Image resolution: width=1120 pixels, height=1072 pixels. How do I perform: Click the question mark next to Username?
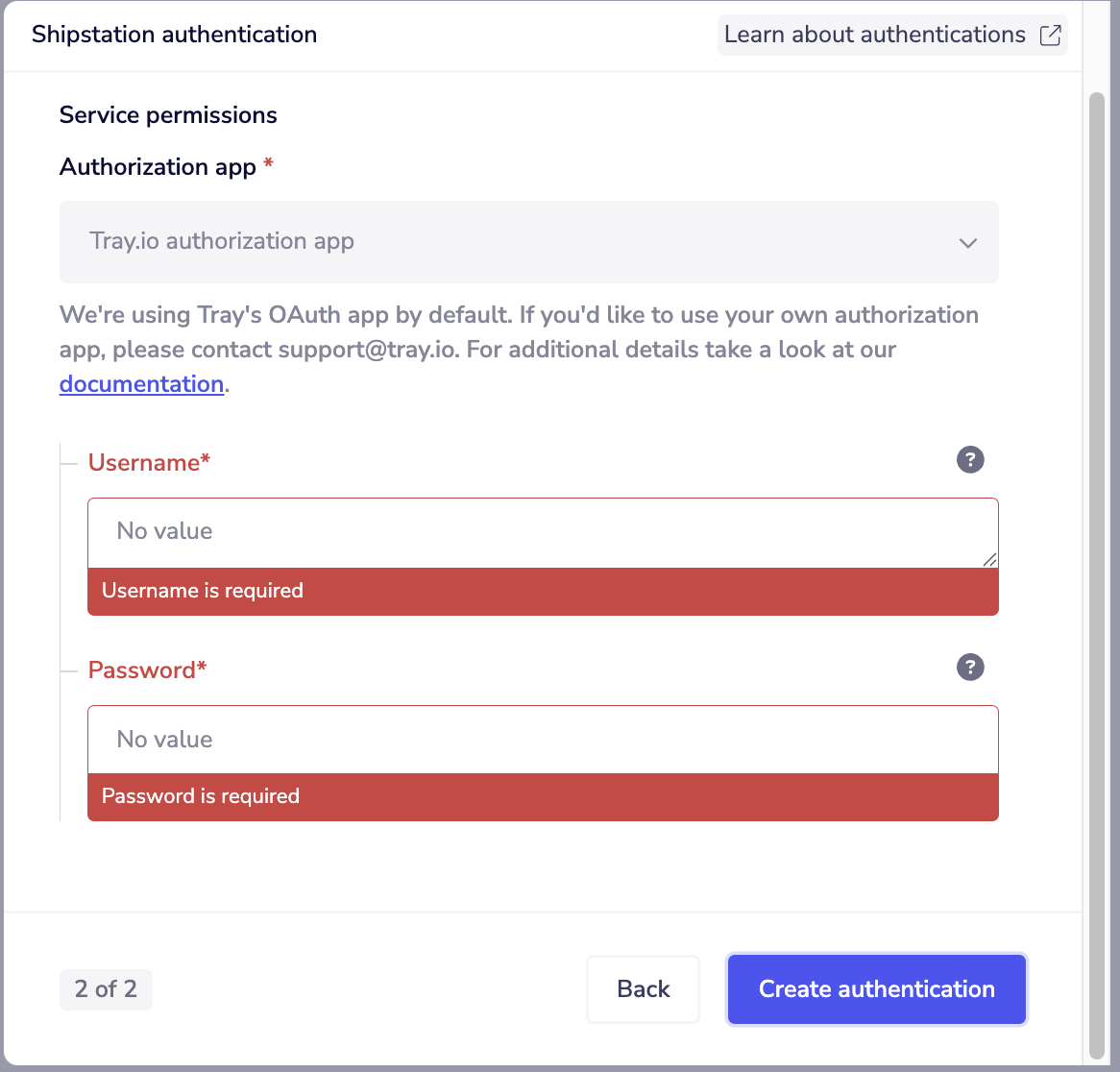(970, 460)
